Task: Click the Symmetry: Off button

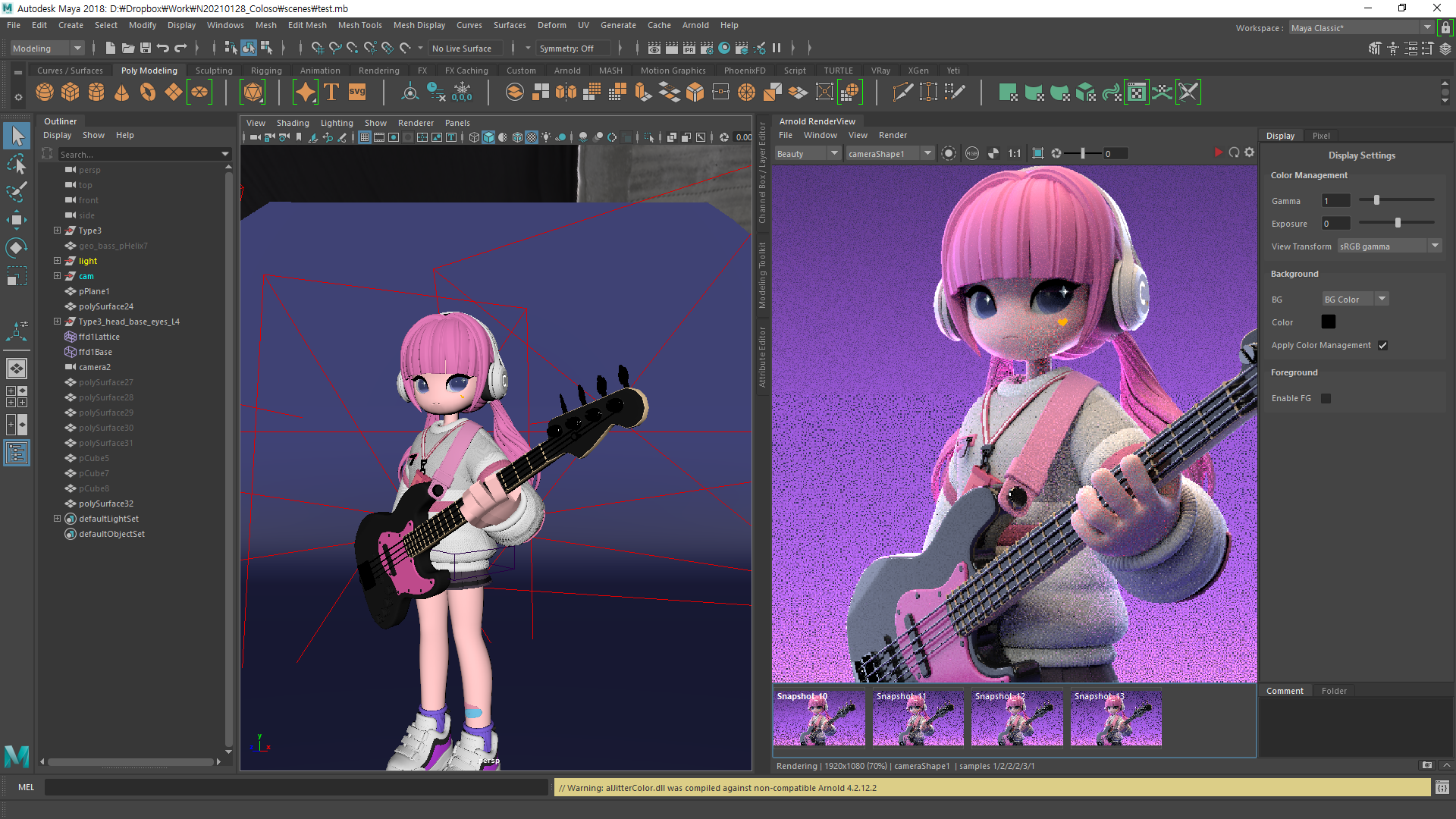Action: coord(573,48)
